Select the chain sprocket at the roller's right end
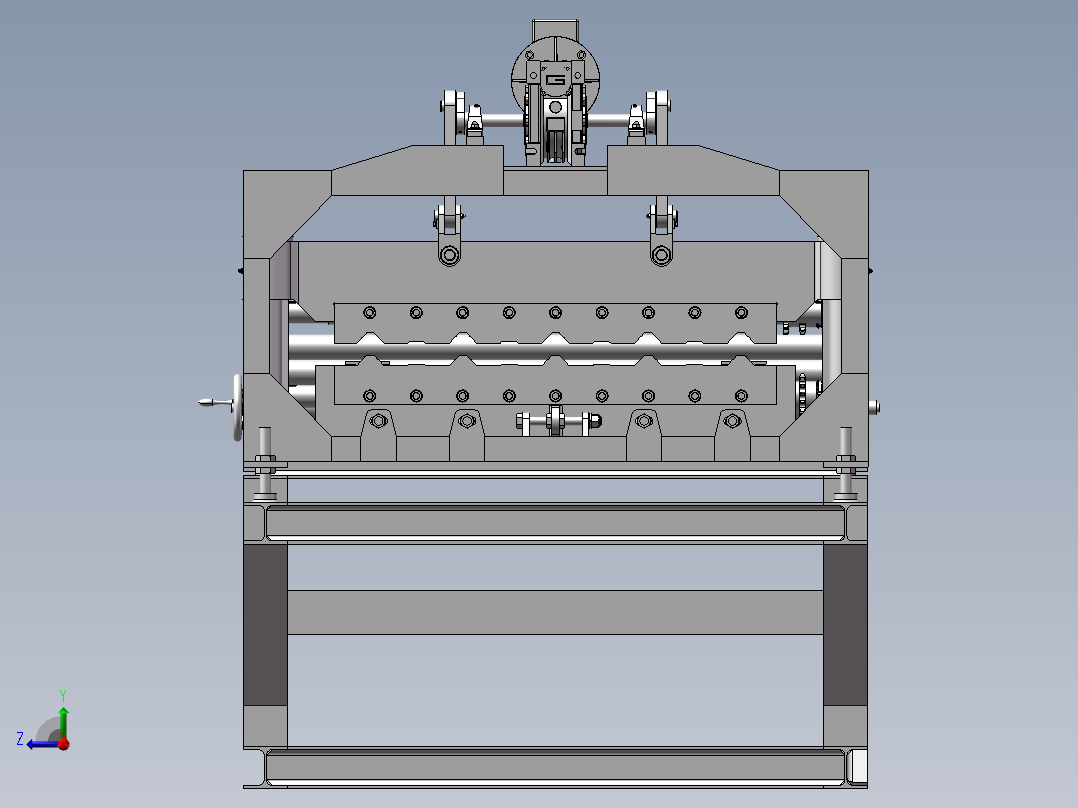Screen dimensions: 1078x808 coord(802,395)
